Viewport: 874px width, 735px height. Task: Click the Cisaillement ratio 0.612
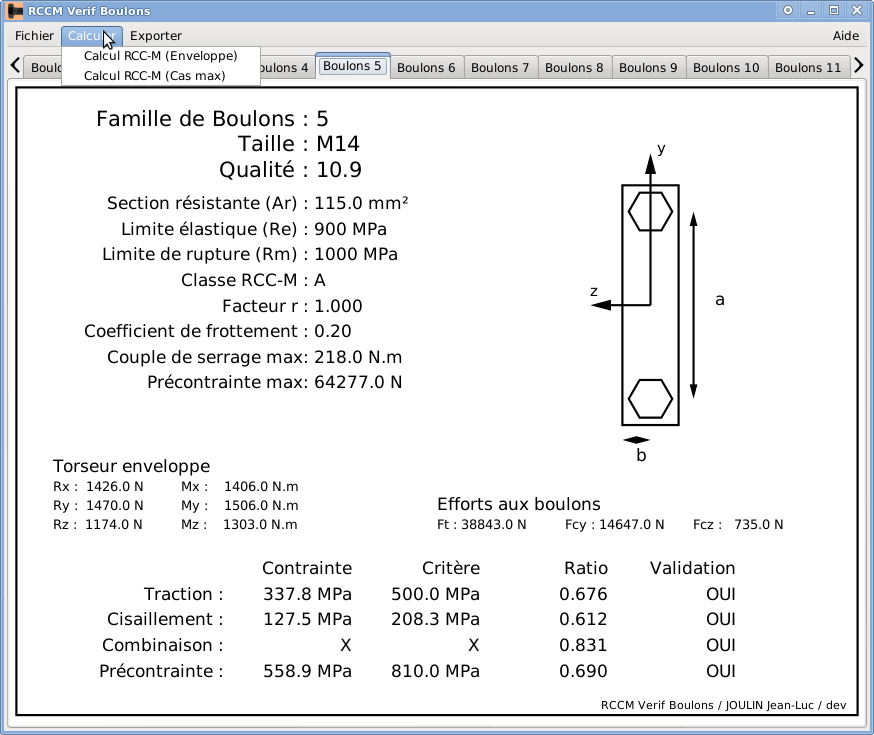583,619
